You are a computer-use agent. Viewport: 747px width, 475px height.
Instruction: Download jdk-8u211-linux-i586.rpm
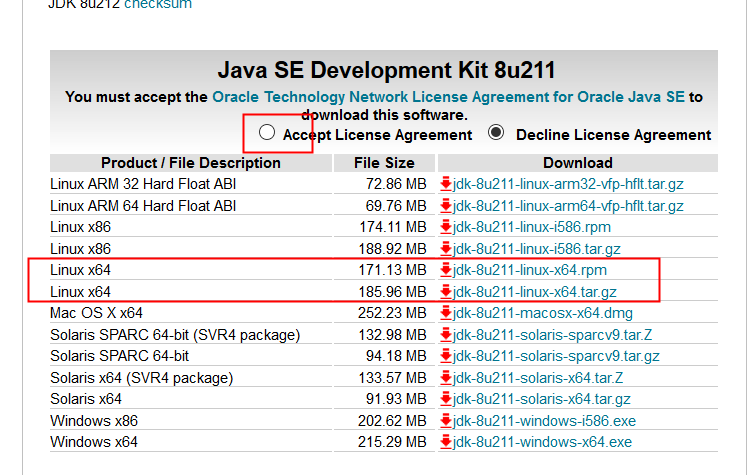[532, 227]
